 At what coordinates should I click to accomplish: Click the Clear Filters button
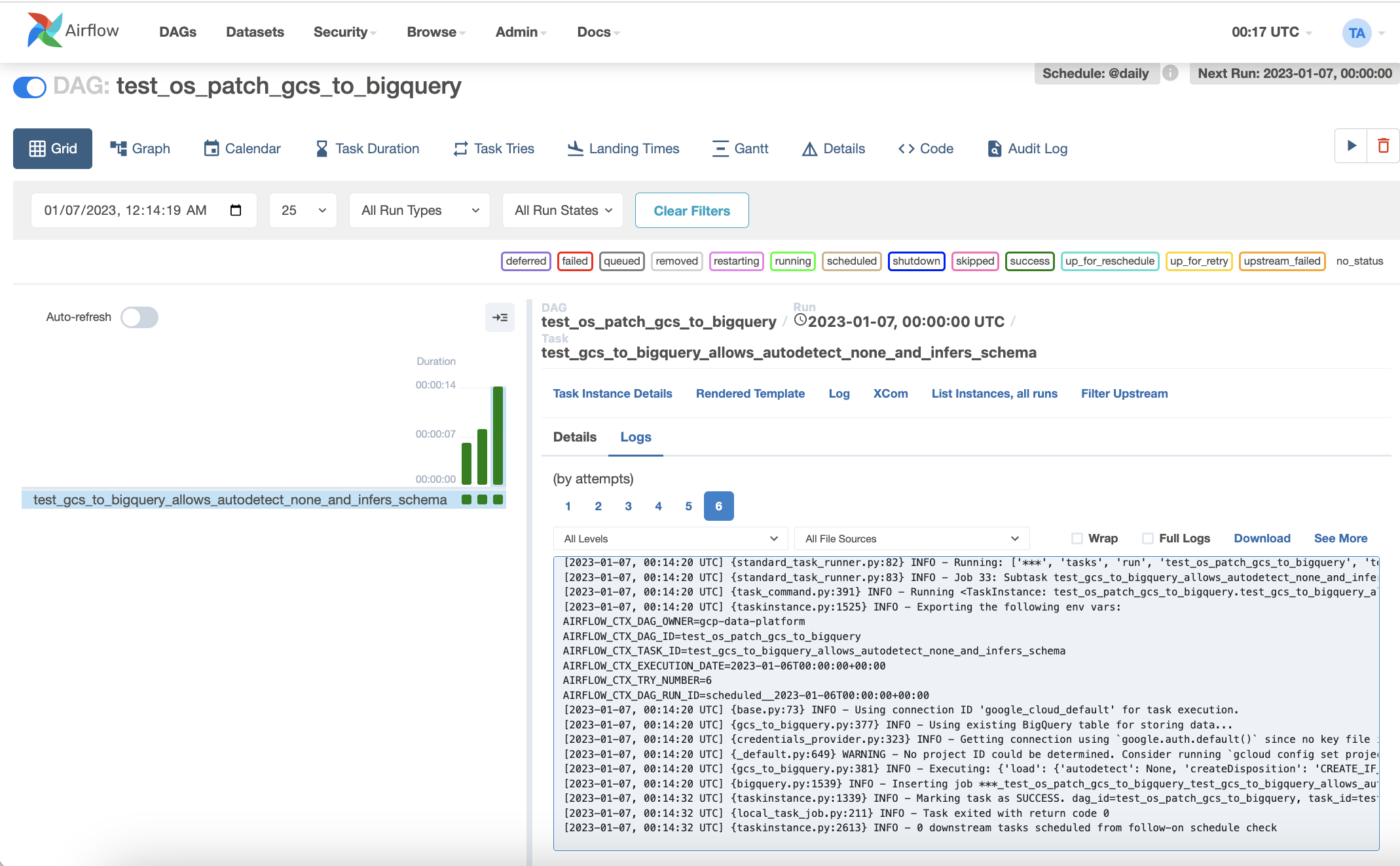point(691,210)
